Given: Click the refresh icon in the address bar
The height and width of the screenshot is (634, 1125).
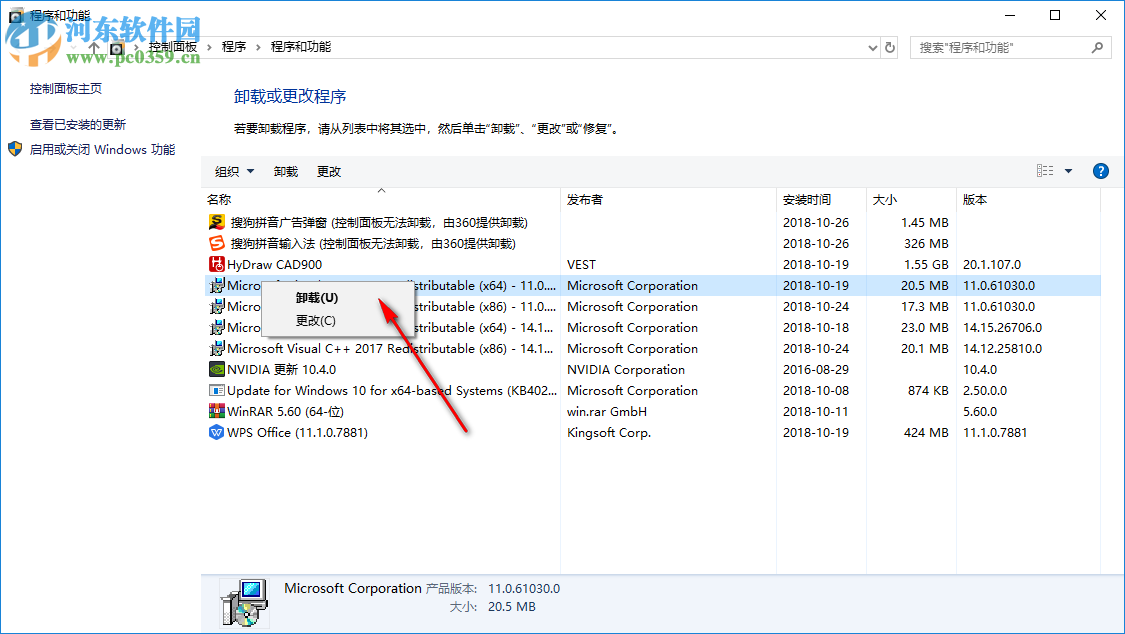Looking at the screenshot, I should (x=889, y=47).
